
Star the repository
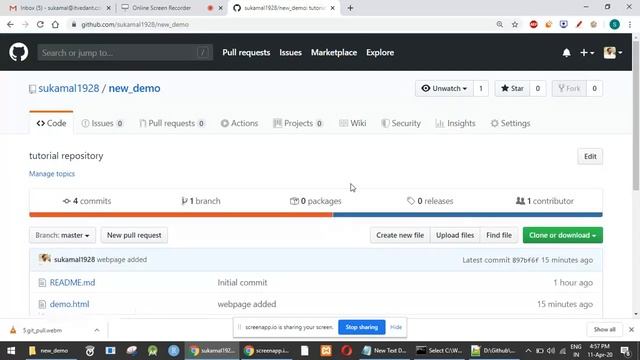[512, 89]
